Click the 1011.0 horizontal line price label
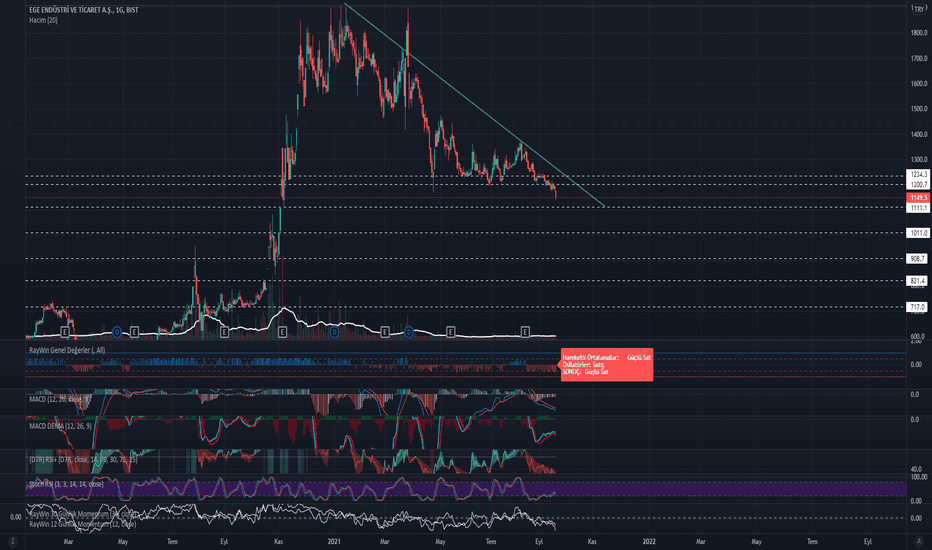Screen dimensions: 932x550 [x=918, y=233]
